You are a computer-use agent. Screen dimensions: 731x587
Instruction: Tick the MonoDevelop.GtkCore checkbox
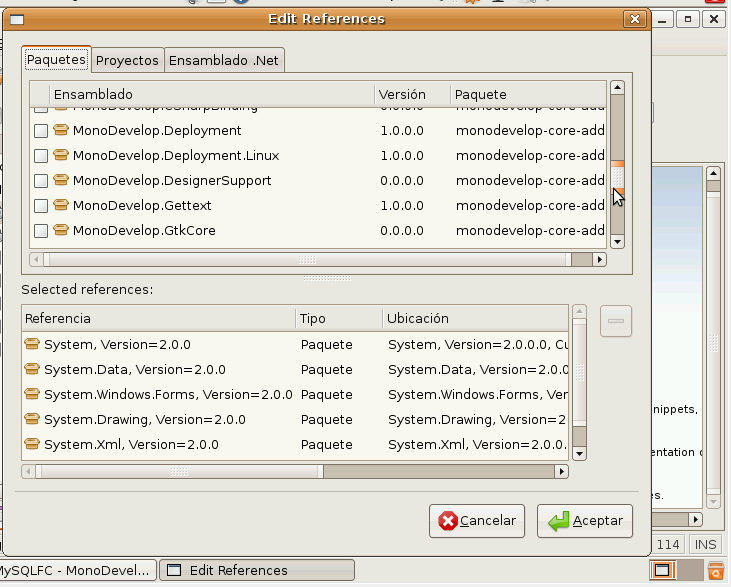tap(41, 231)
